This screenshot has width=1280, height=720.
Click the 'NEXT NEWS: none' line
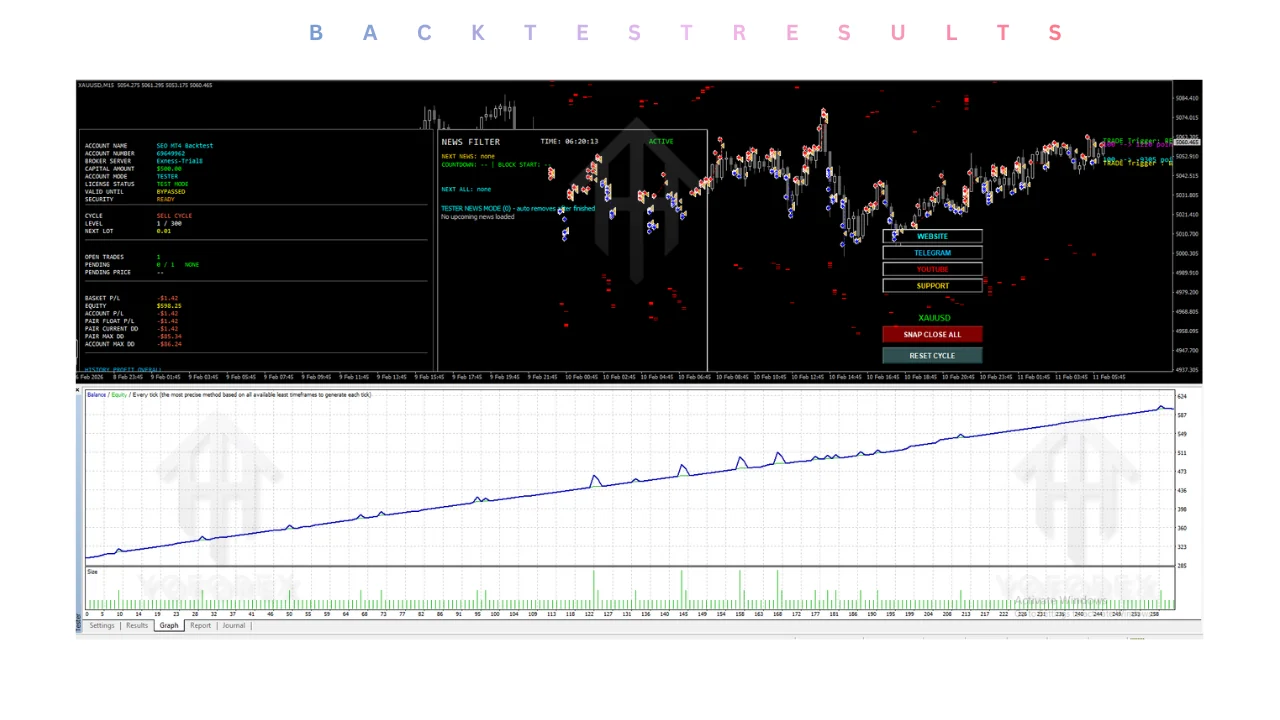coord(468,156)
